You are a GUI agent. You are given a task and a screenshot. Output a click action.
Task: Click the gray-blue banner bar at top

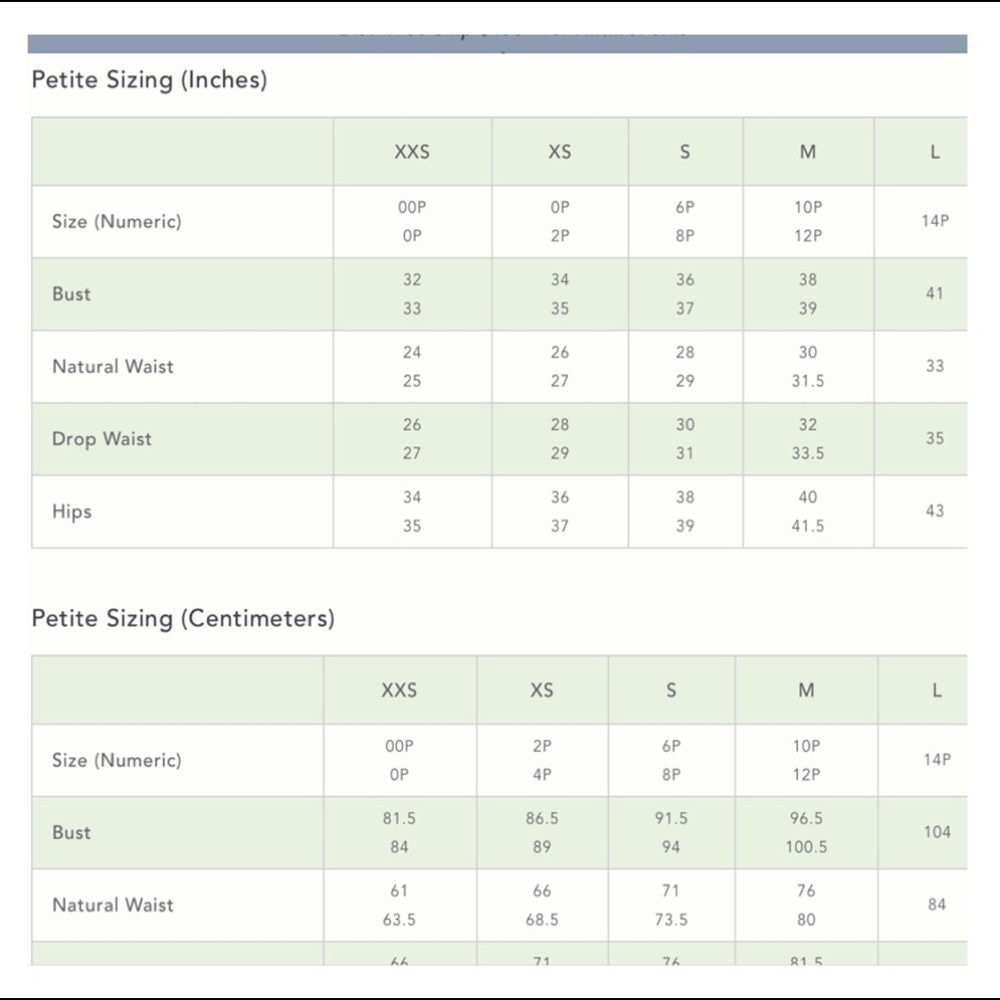click(497, 44)
